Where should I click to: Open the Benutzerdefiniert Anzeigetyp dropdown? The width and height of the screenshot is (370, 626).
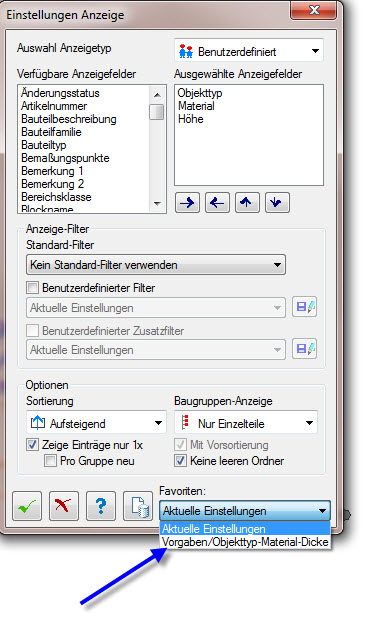click(x=249, y=51)
